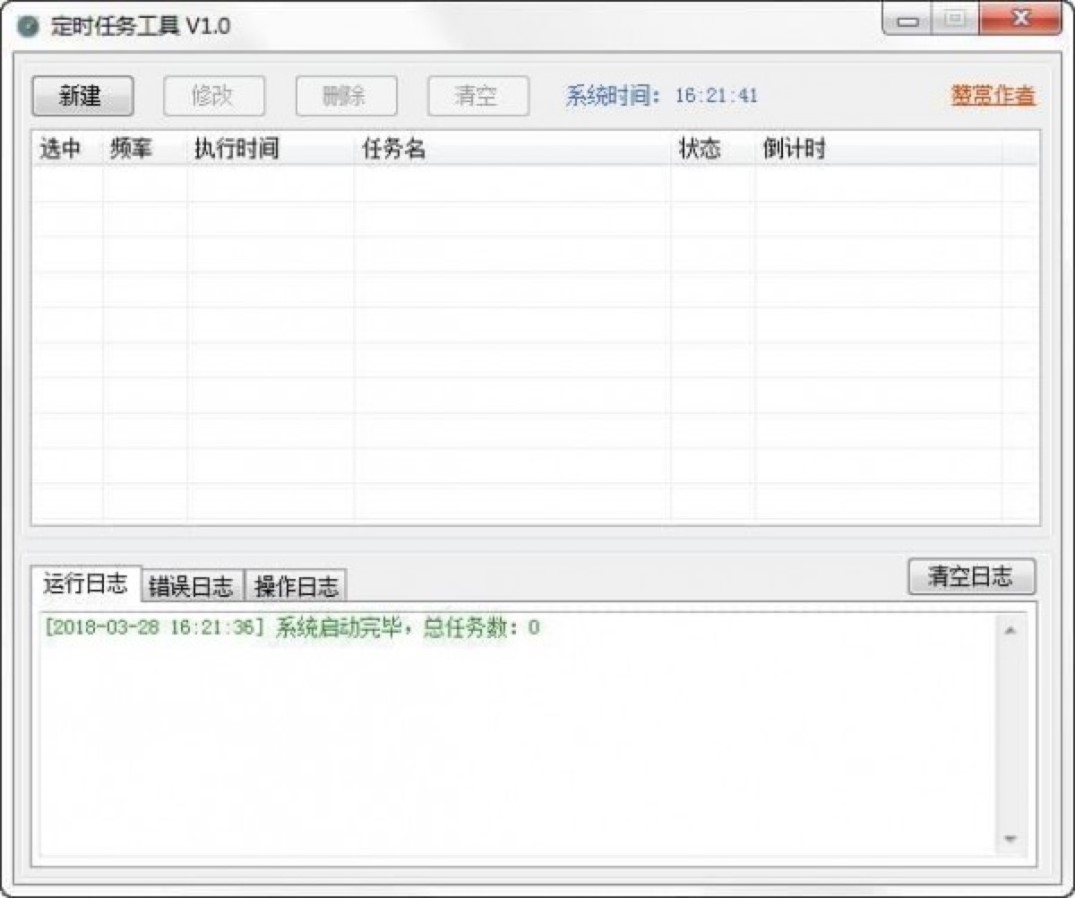Image resolution: width=1075 pixels, height=898 pixels.
Task: Sort by the 选中 column header
Action: coord(67,148)
